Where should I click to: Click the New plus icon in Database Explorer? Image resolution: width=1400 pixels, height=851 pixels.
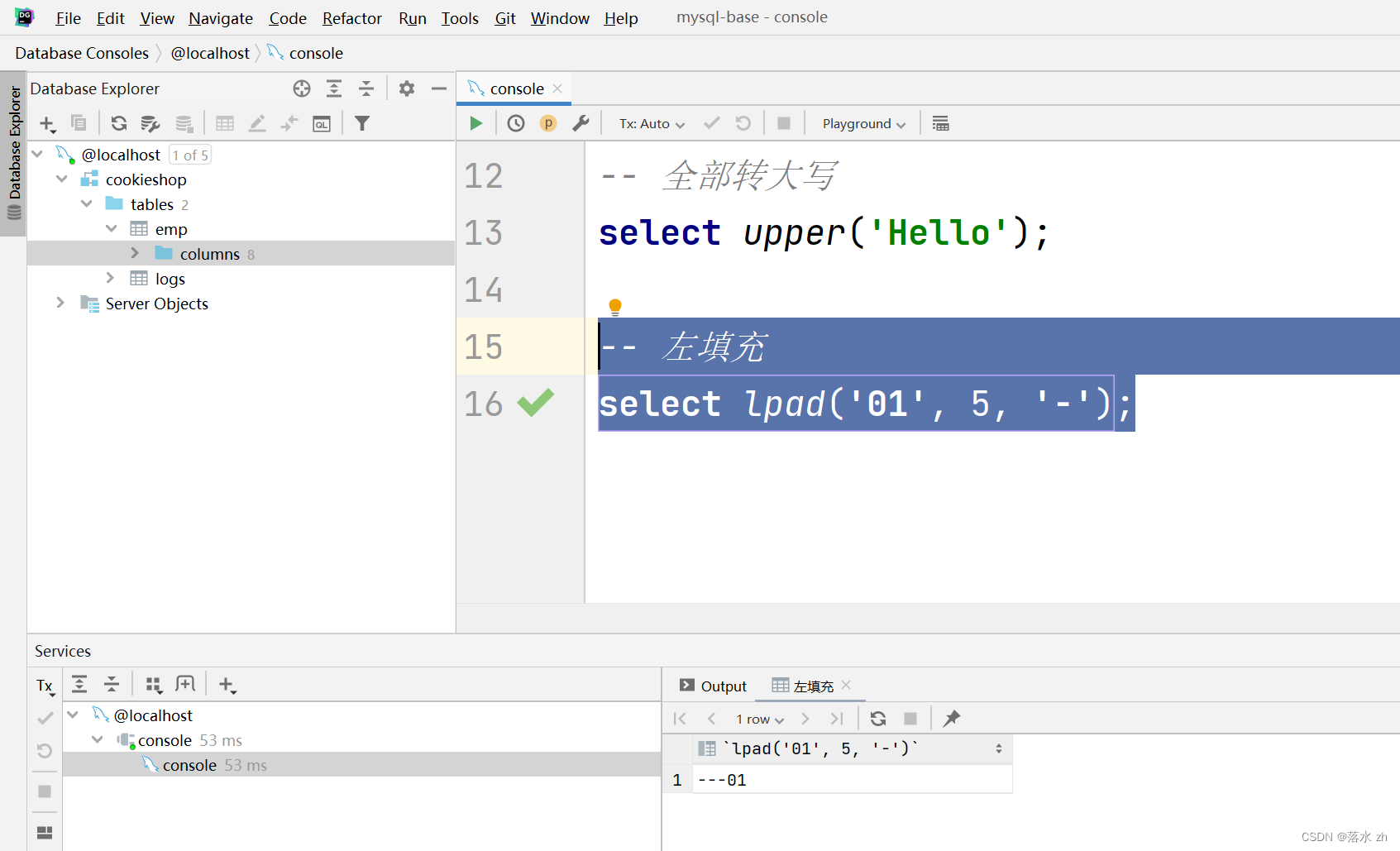[x=47, y=124]
